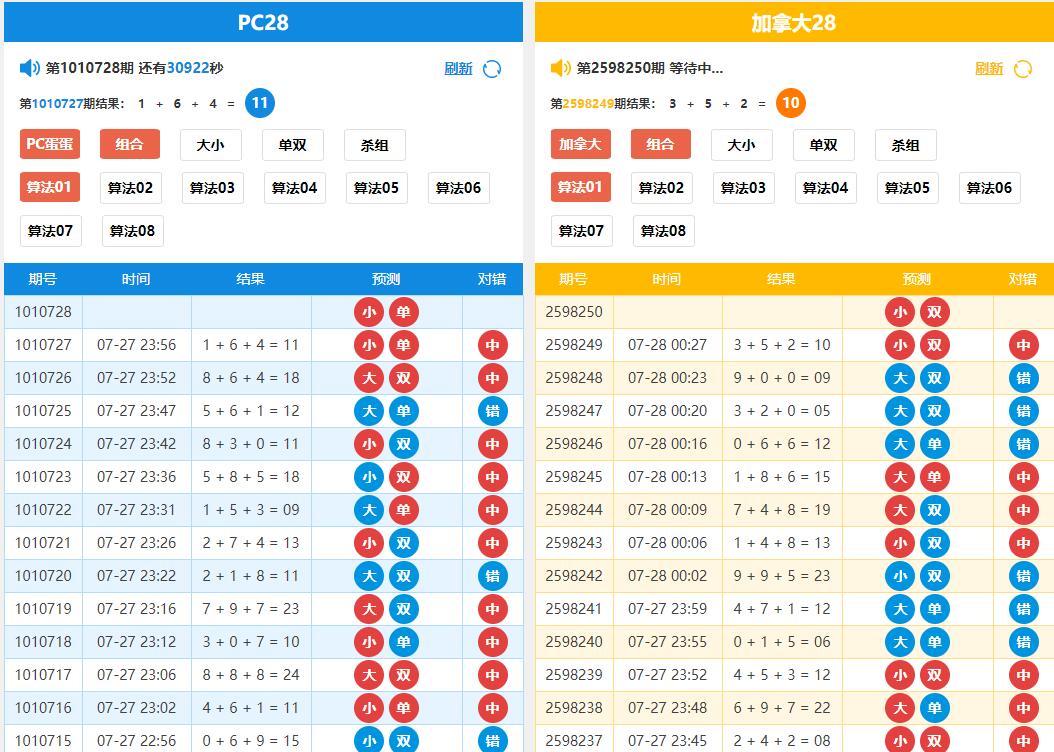This screenshot has height=752, width=1054.
Task: Click the 小 prediction badge in row 2598250
Action: (900, 312)
